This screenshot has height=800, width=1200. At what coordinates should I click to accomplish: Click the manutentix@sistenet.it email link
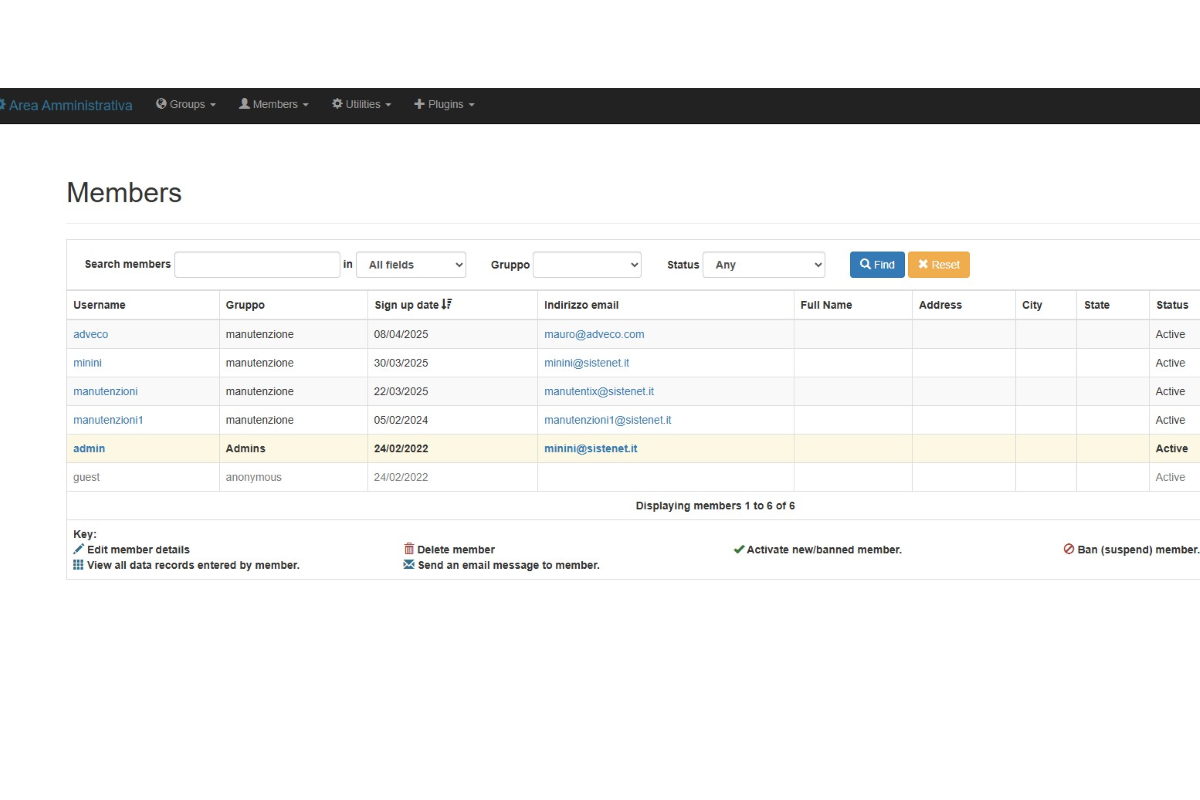tap(599, 391)
